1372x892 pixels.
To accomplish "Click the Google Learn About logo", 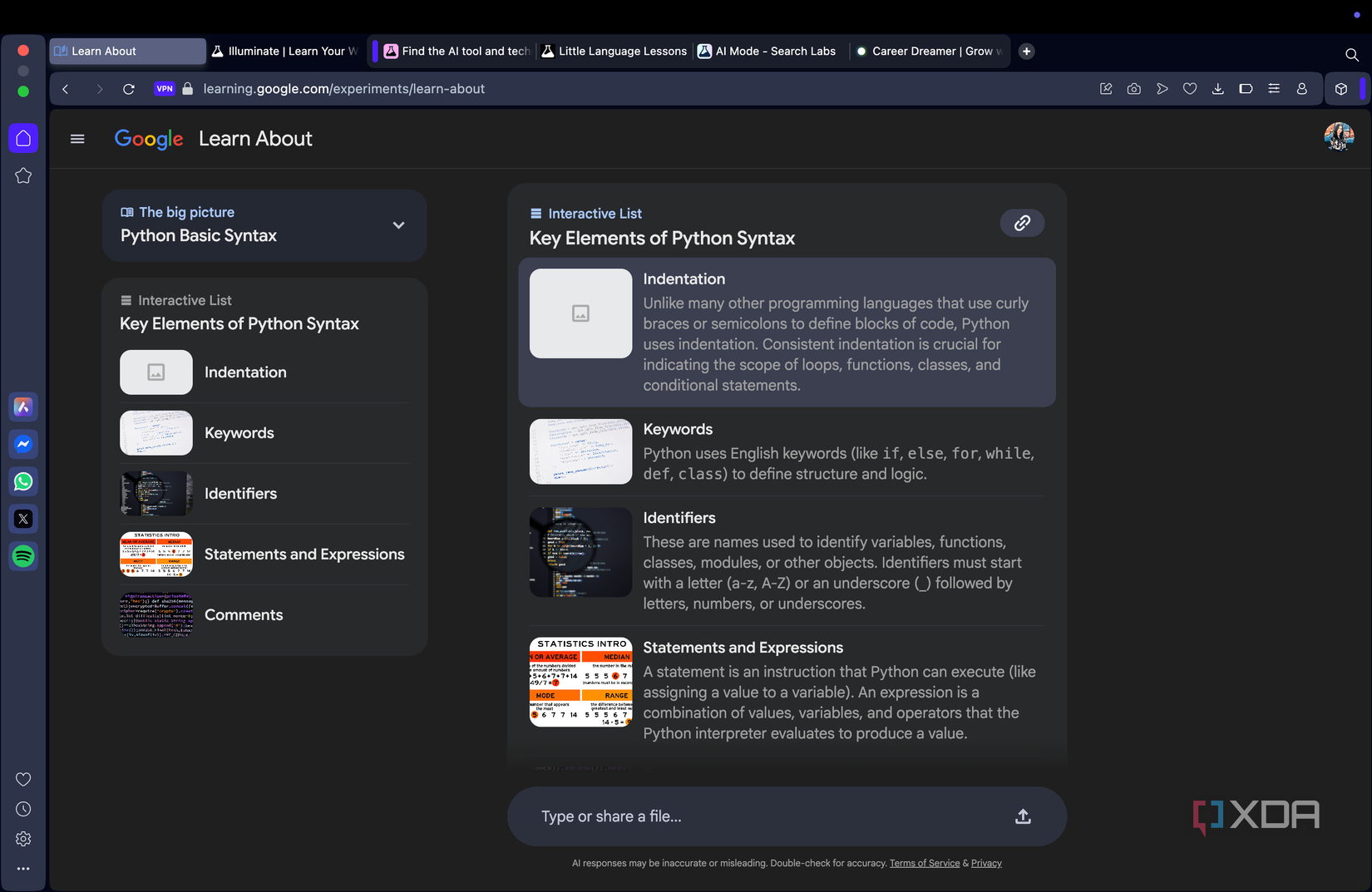I will click(214, 139).
